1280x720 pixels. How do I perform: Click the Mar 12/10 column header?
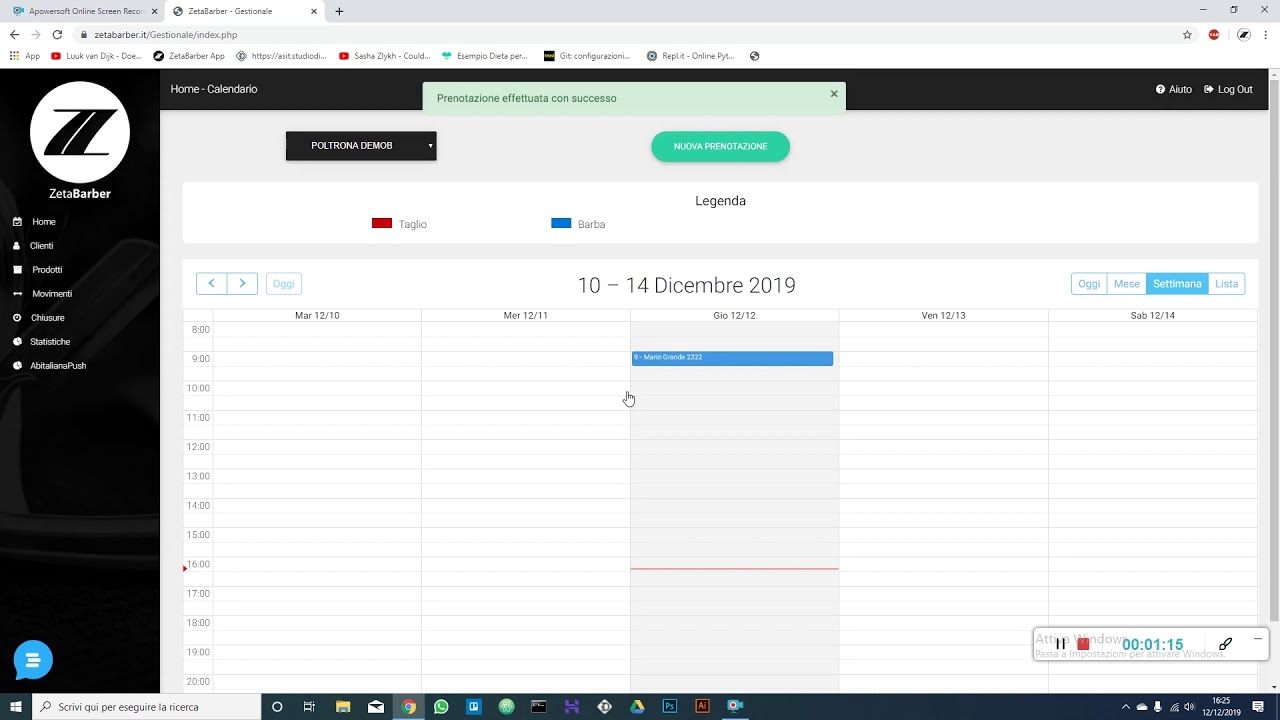317,316
